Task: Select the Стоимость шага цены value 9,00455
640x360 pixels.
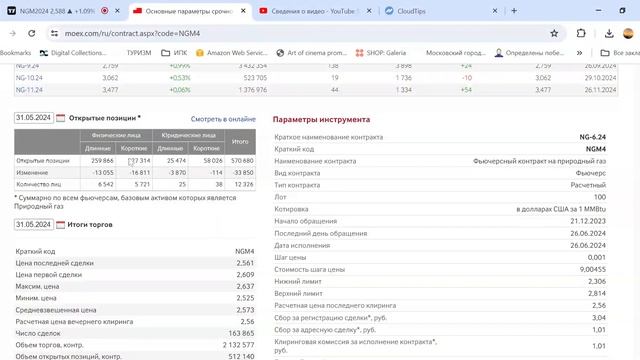Action: 593,269
